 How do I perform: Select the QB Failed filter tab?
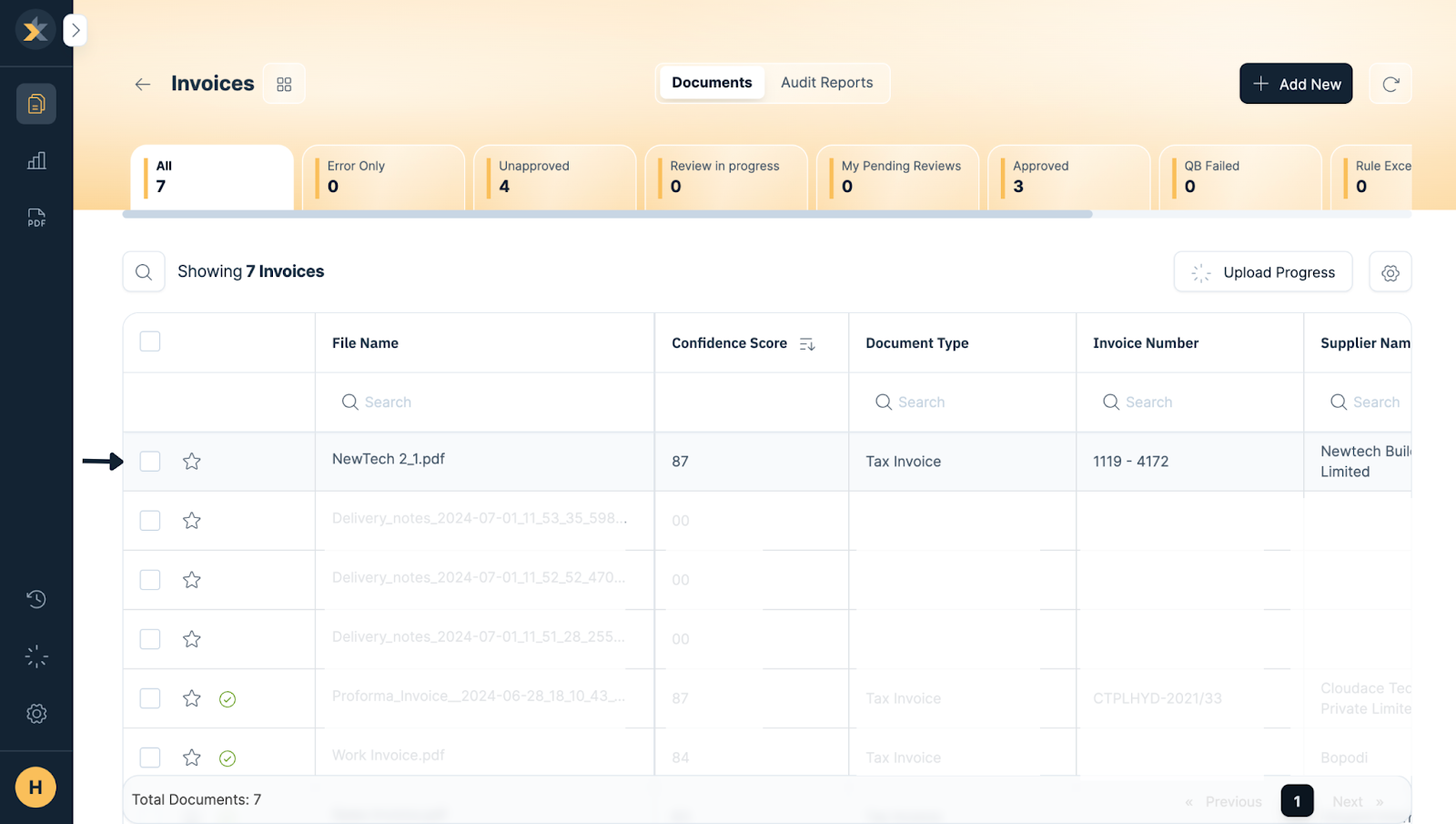coord(1240,178)
